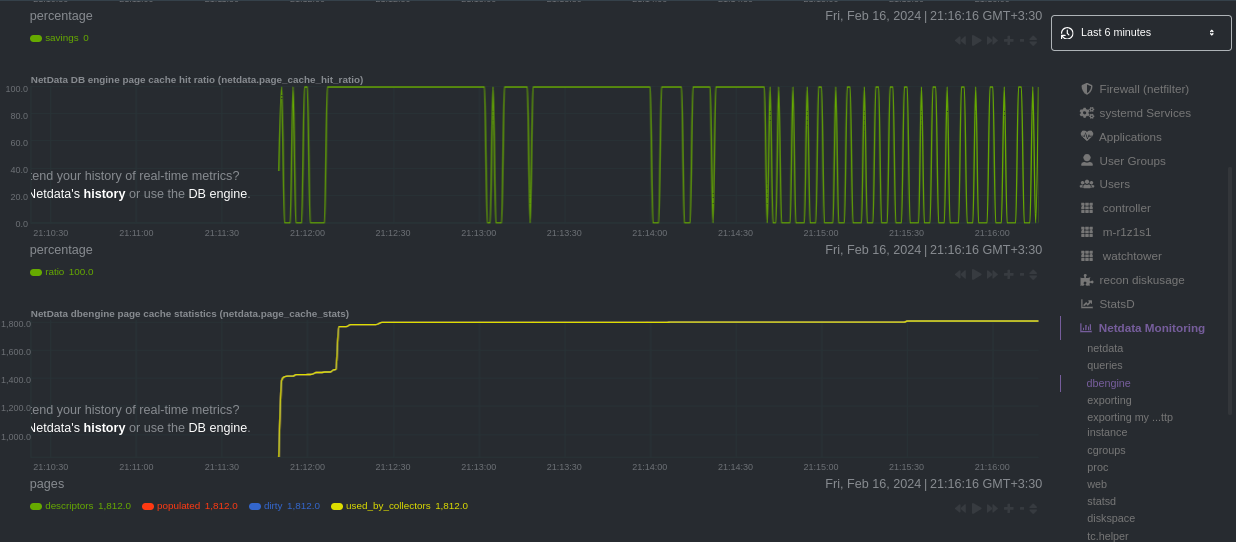Play the page cache statistics chart
The image size is (1236, 542).
click(977, 508)
